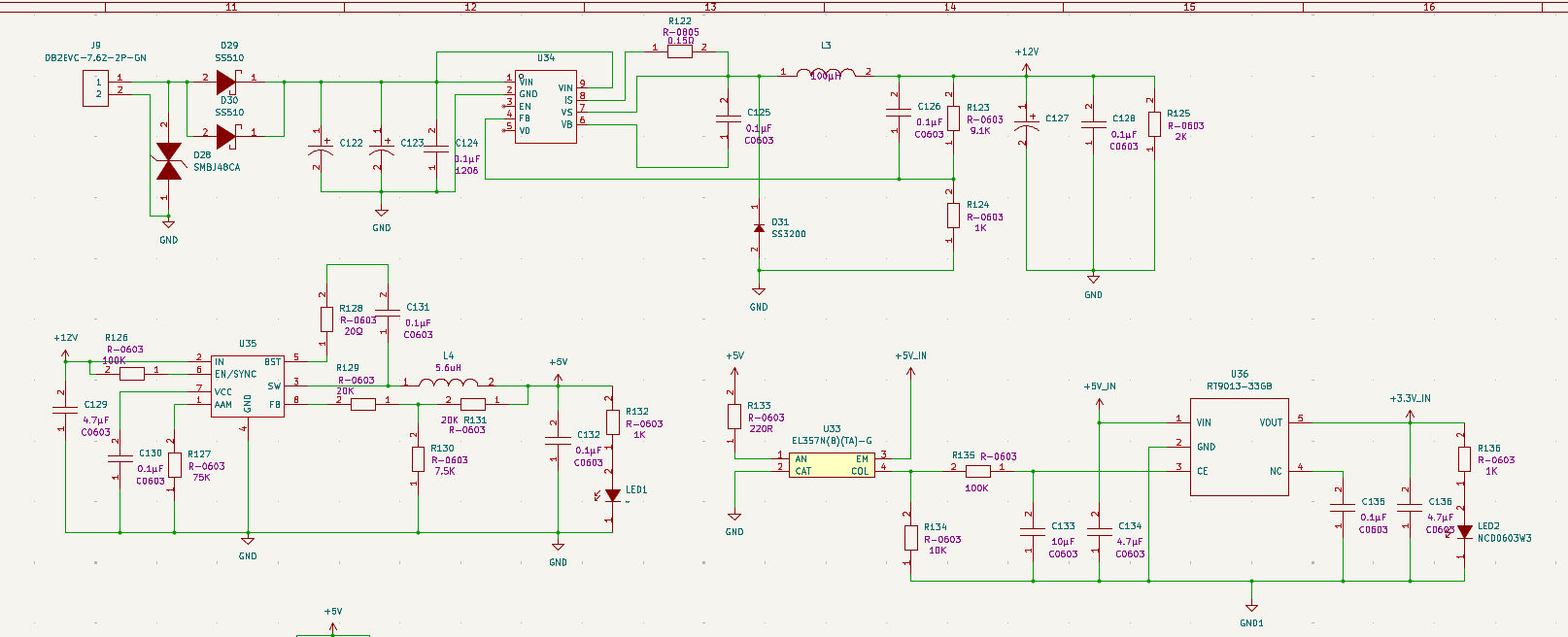The height and width of the screenshot is (637, 1568).
Task: Select the D31 SS3200 diode symbol
Action: coord(759,228)
